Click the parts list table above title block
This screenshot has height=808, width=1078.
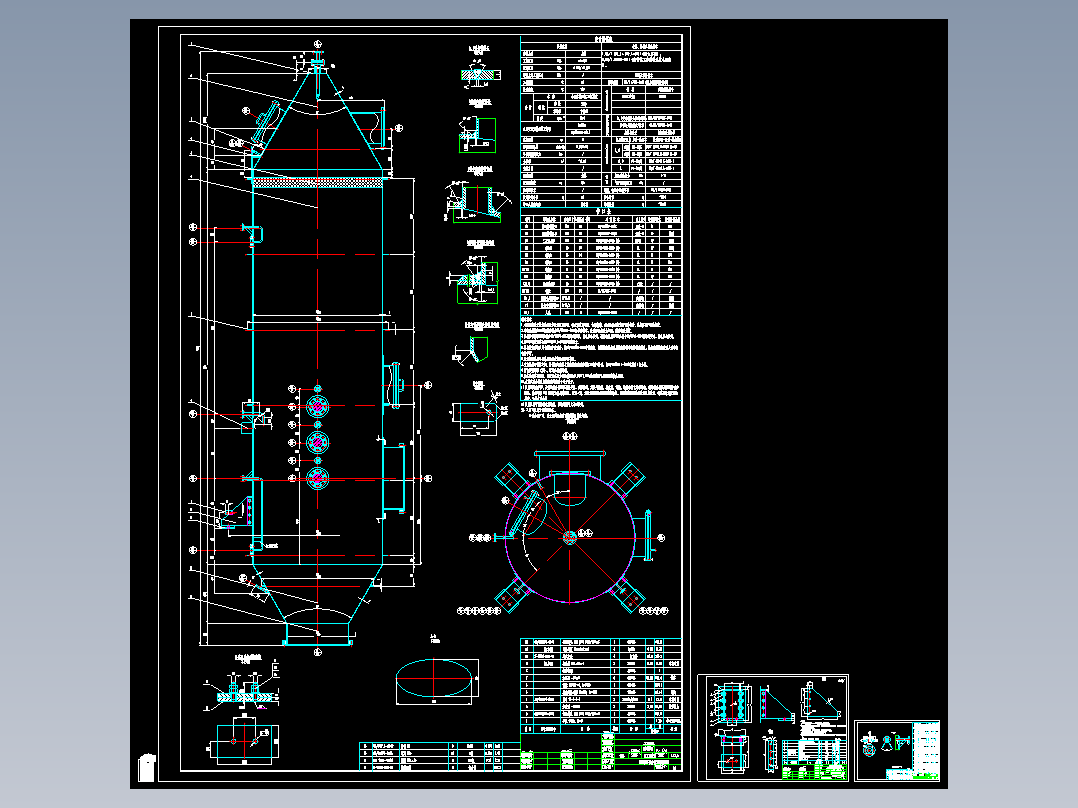point(601,685)
